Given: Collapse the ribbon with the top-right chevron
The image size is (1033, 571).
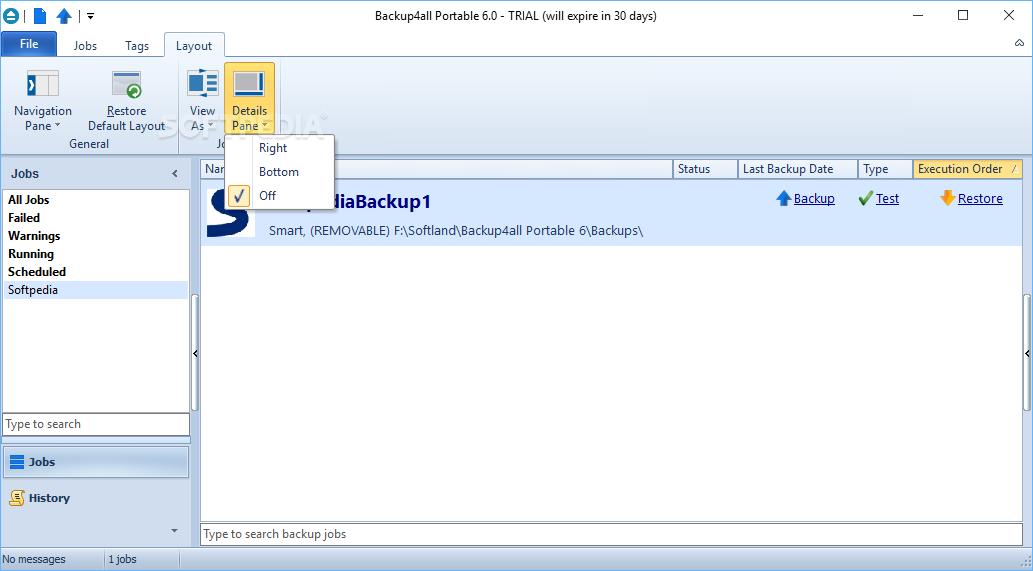Looking at the screenshot, I should [x=1019, y=43].
